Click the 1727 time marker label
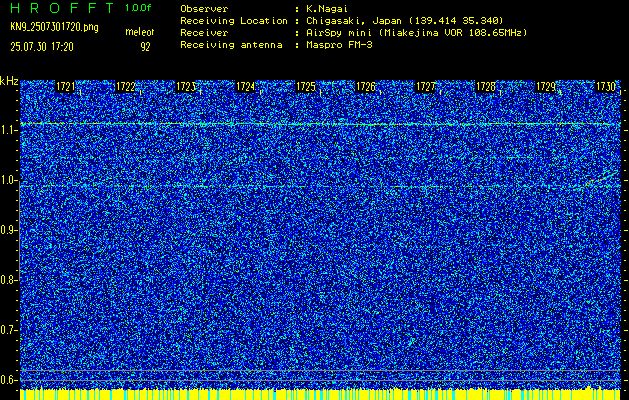Viewport: 629px width, 400px height. 426,87
